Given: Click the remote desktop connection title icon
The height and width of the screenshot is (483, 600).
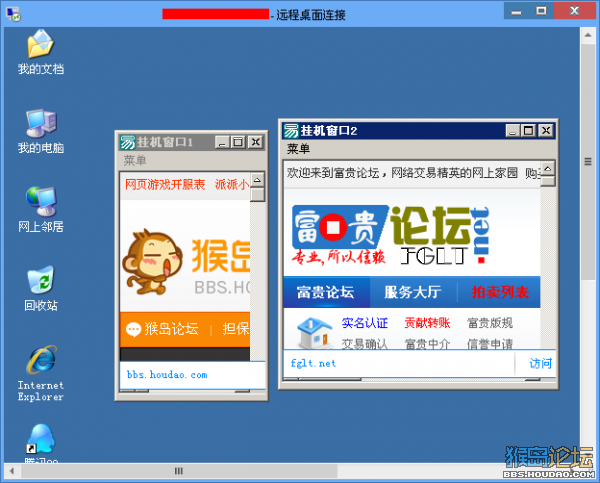Looking at the screenshot, I should [x=13, y=14].
